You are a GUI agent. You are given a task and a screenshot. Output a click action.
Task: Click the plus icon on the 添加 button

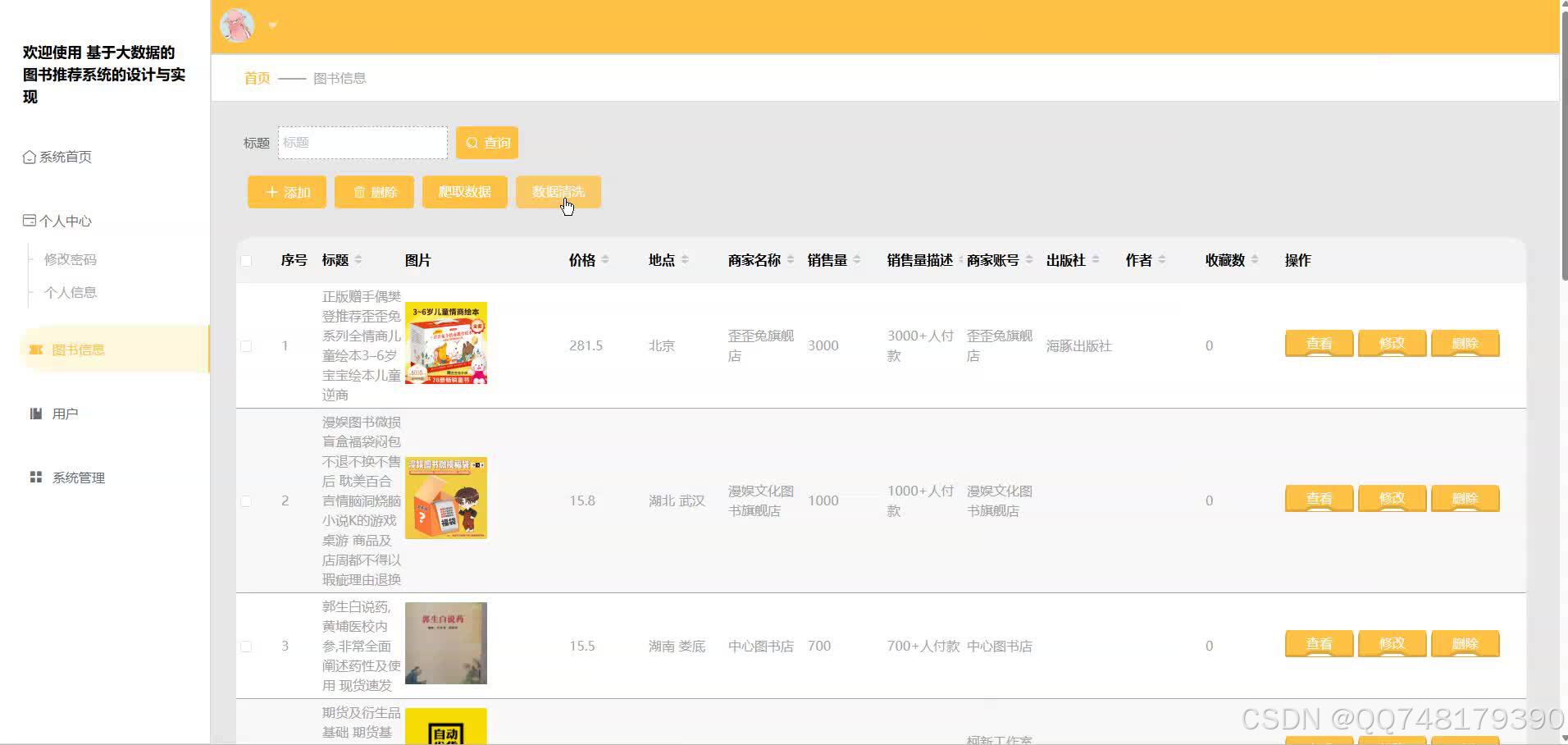pos(271,192)
